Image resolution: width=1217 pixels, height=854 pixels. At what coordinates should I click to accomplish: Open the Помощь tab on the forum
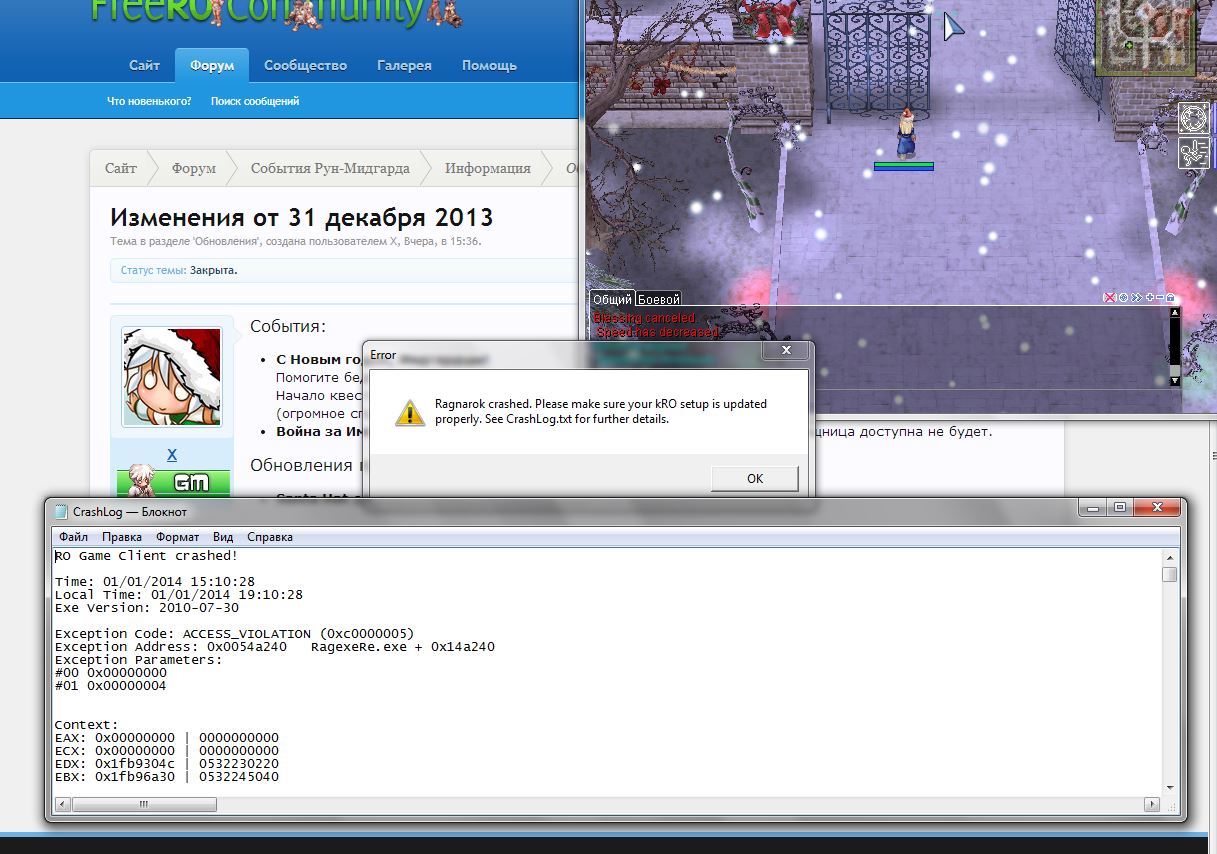point(489,65)
